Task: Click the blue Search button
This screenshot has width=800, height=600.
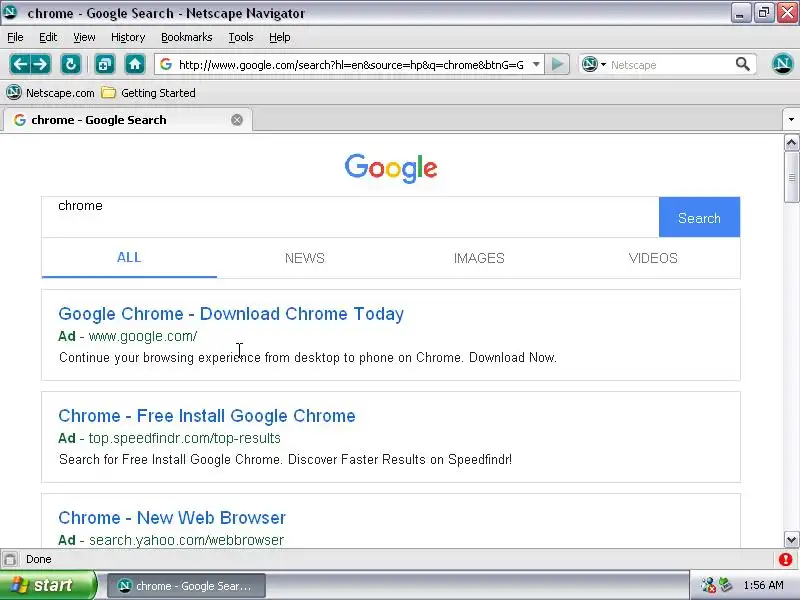Action: [699, 217]
